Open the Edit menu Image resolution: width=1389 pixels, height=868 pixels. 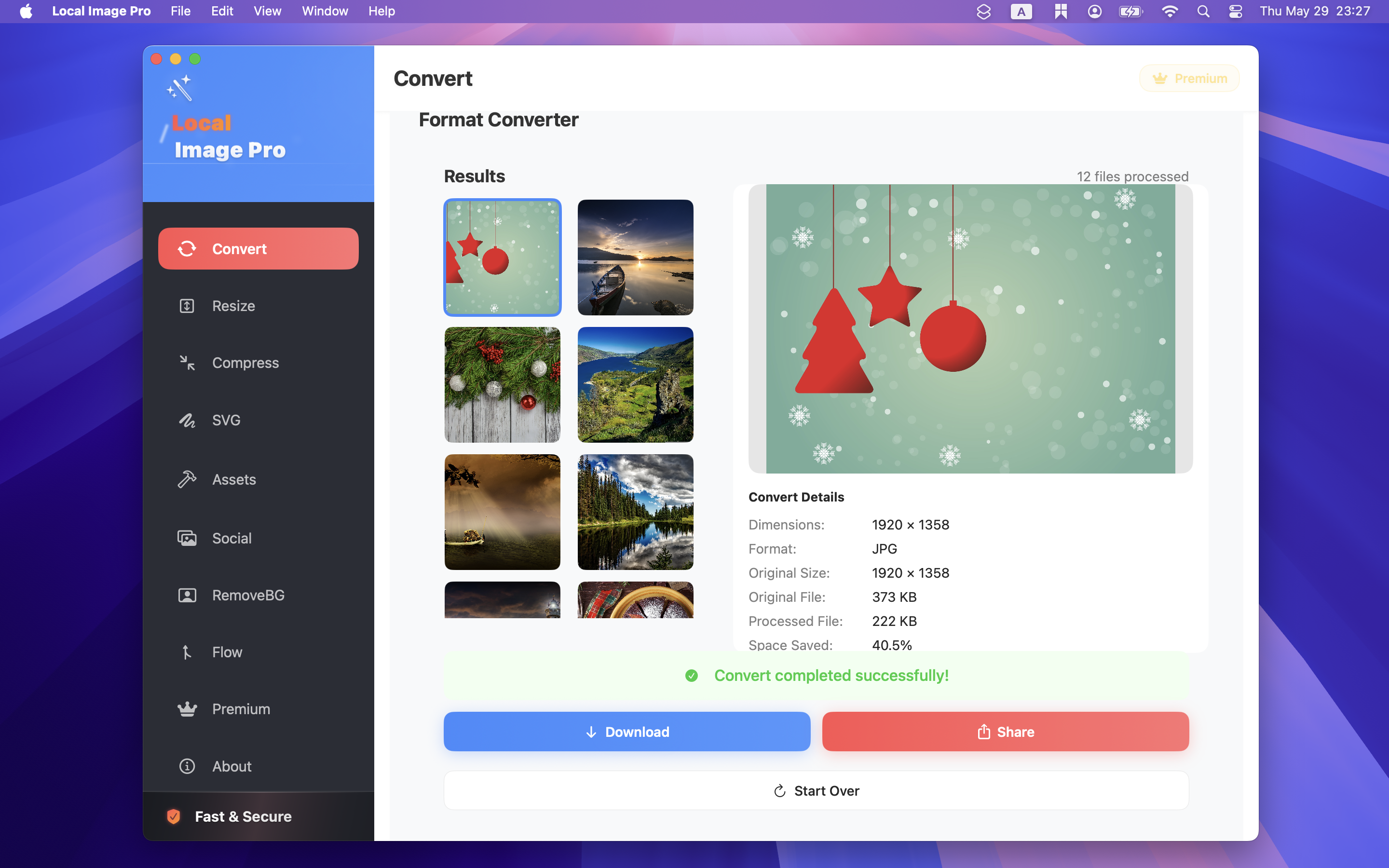222,11
